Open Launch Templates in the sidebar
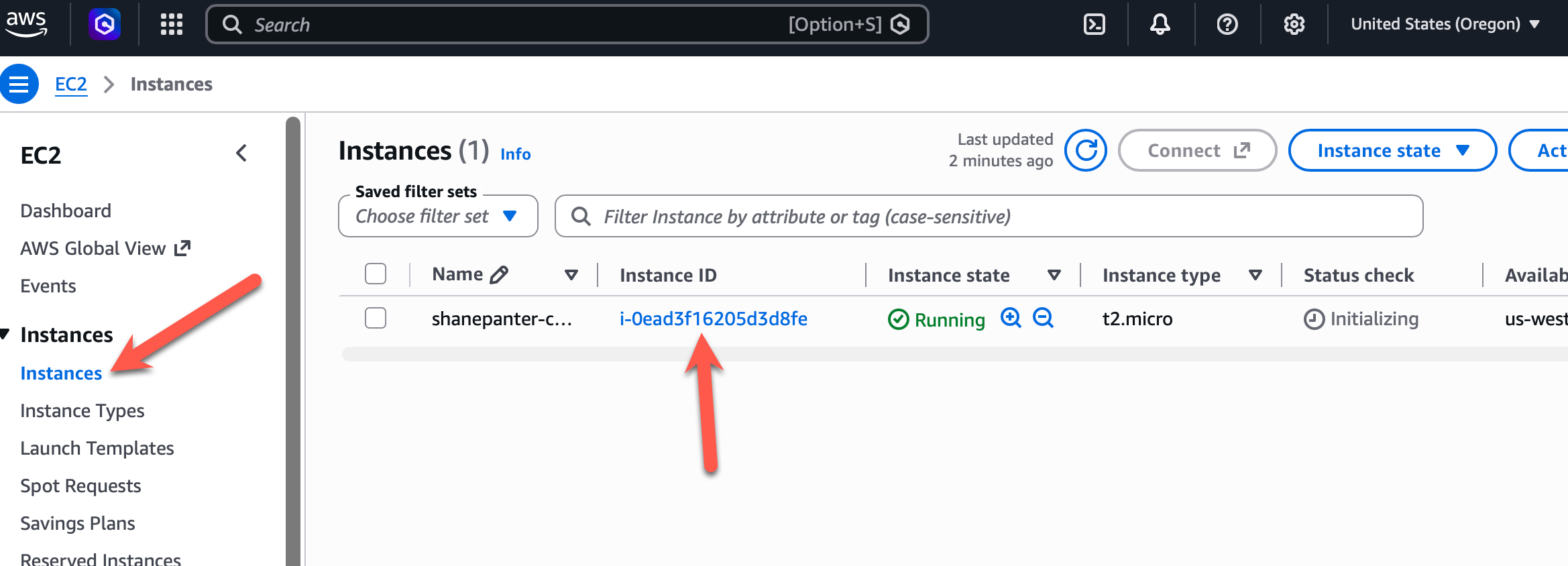The height and width of the screenshot is (566, 1568). pos(97,448)
